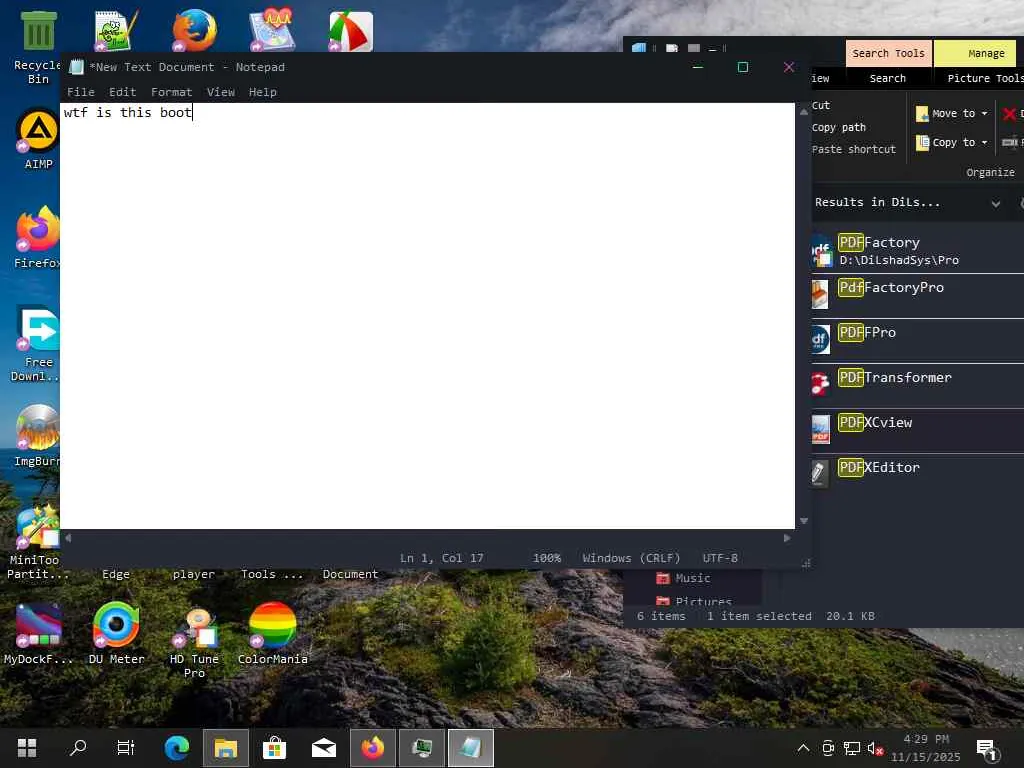This screenshot has width=1024, height=768.
Task: Open the Windows Start menu
Action: pos(27,747)
